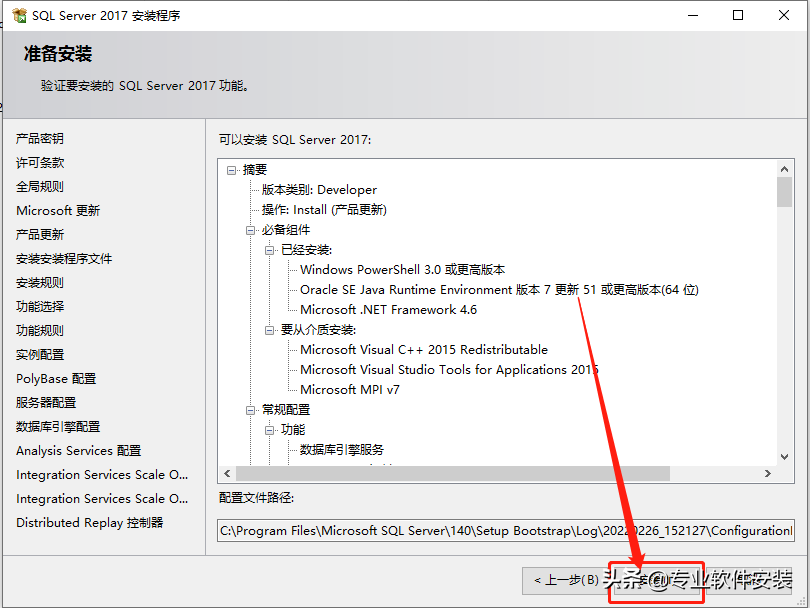
Task: Click the vertical scrollbar down arrow
Action: 784,457
